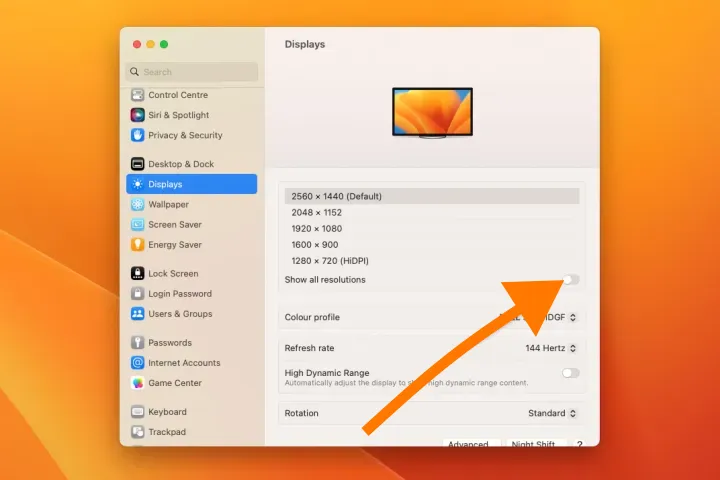Click the Search input field
720x480 pixels.
[191, 72]
